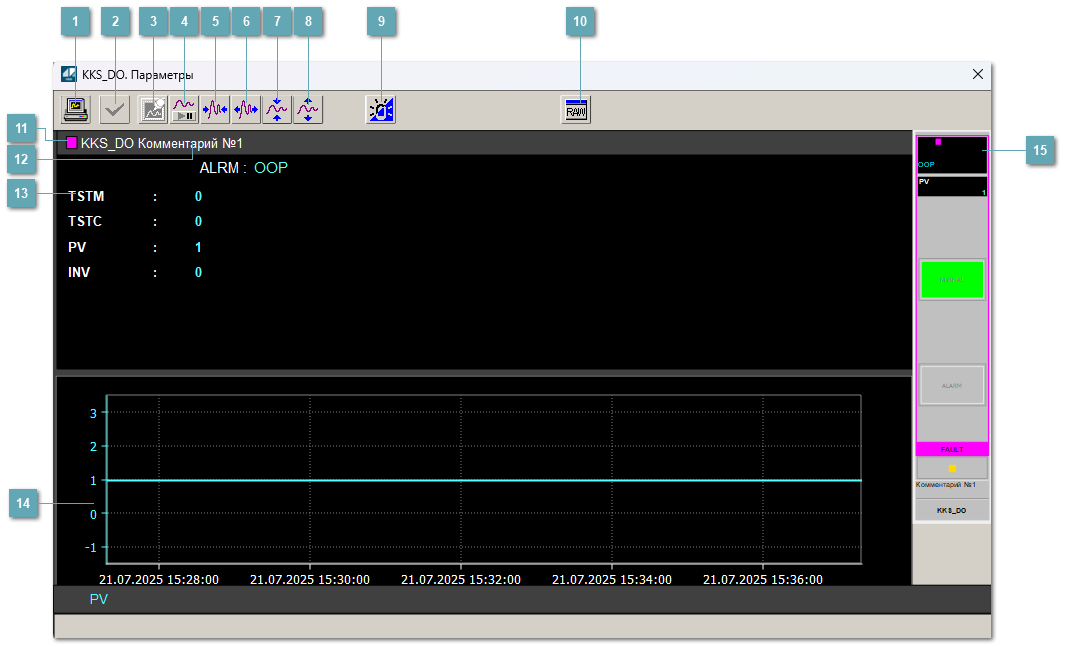Select the PV legend label below the trend
The image size is (1065, 647).
pos(98,599)
